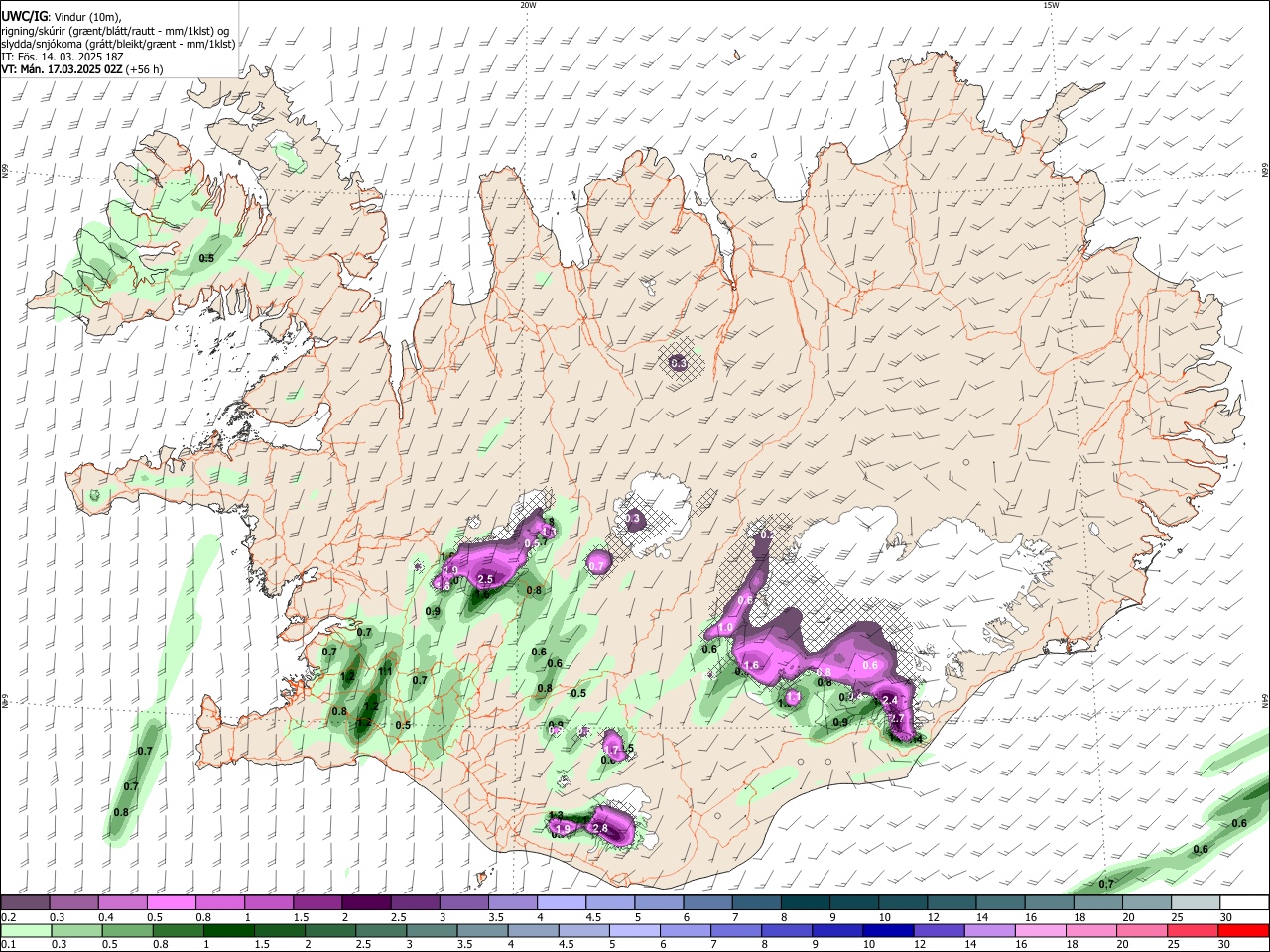
Task: Select the dark teal snow swatch at 8
Action: pyautogui.click(x=806, y=903)
